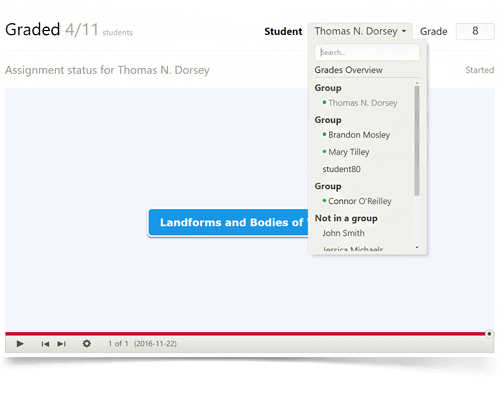The height and width of the screenshot is (420, 501).
Task: Click the dropdown list scrollbar thumb
Action: [x=417, y=141]
